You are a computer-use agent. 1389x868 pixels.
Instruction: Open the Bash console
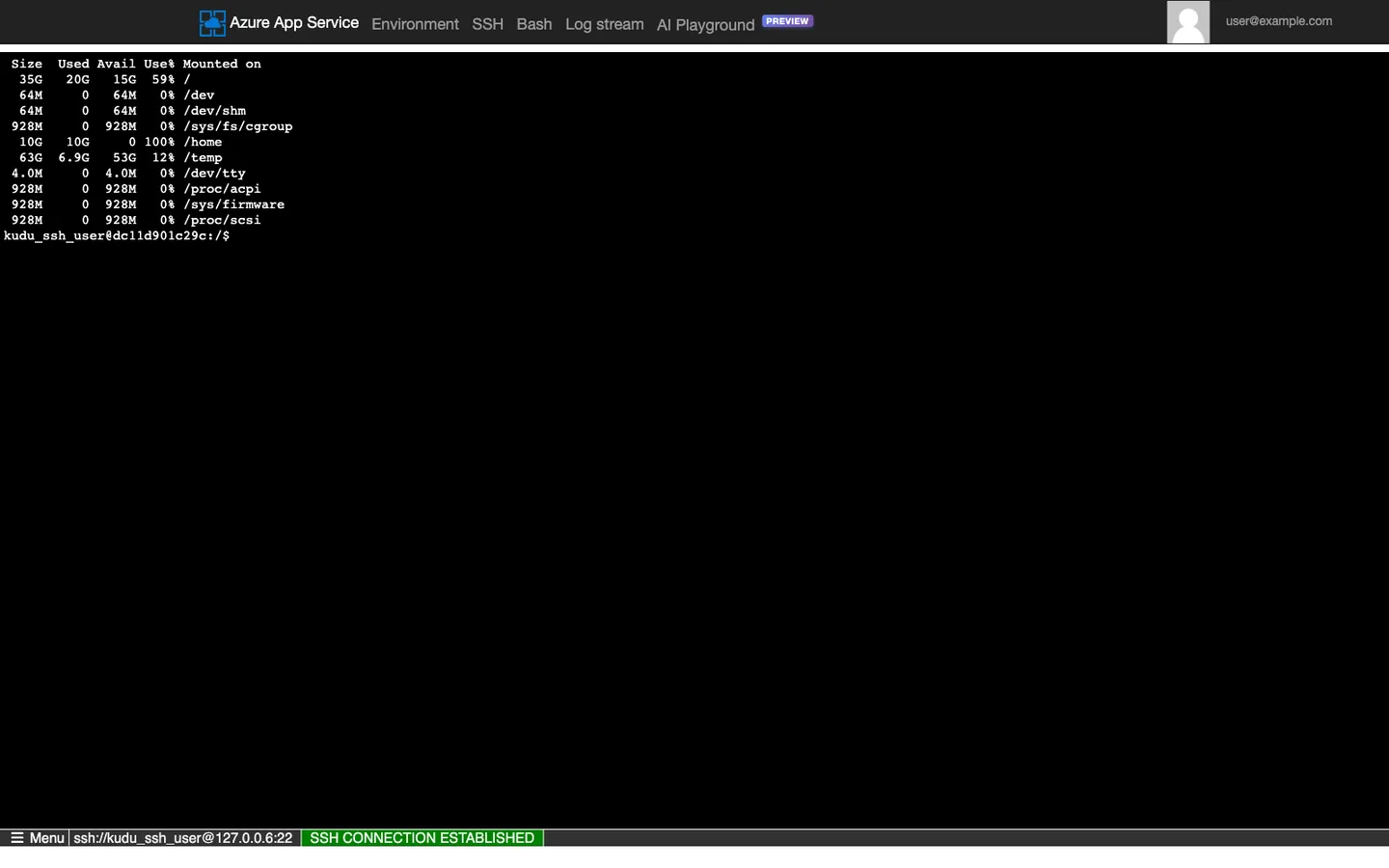coord(534,24)
